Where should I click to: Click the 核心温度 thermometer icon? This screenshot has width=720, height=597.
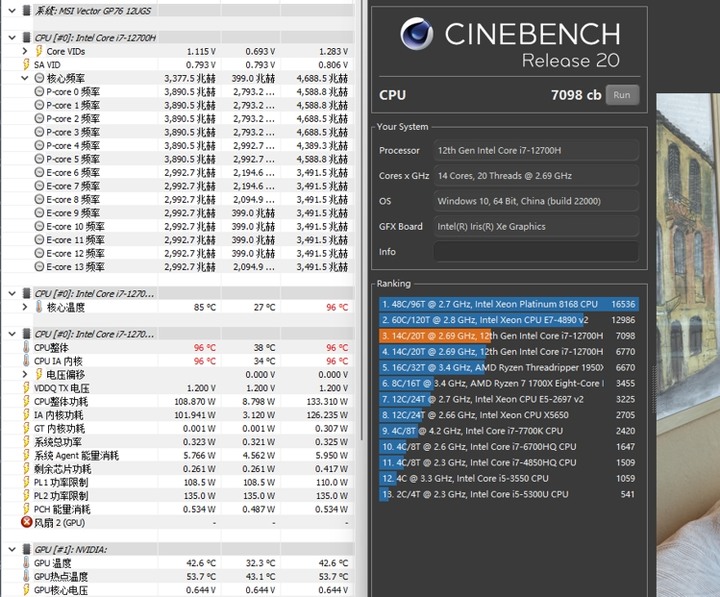[x=39, y=307]
